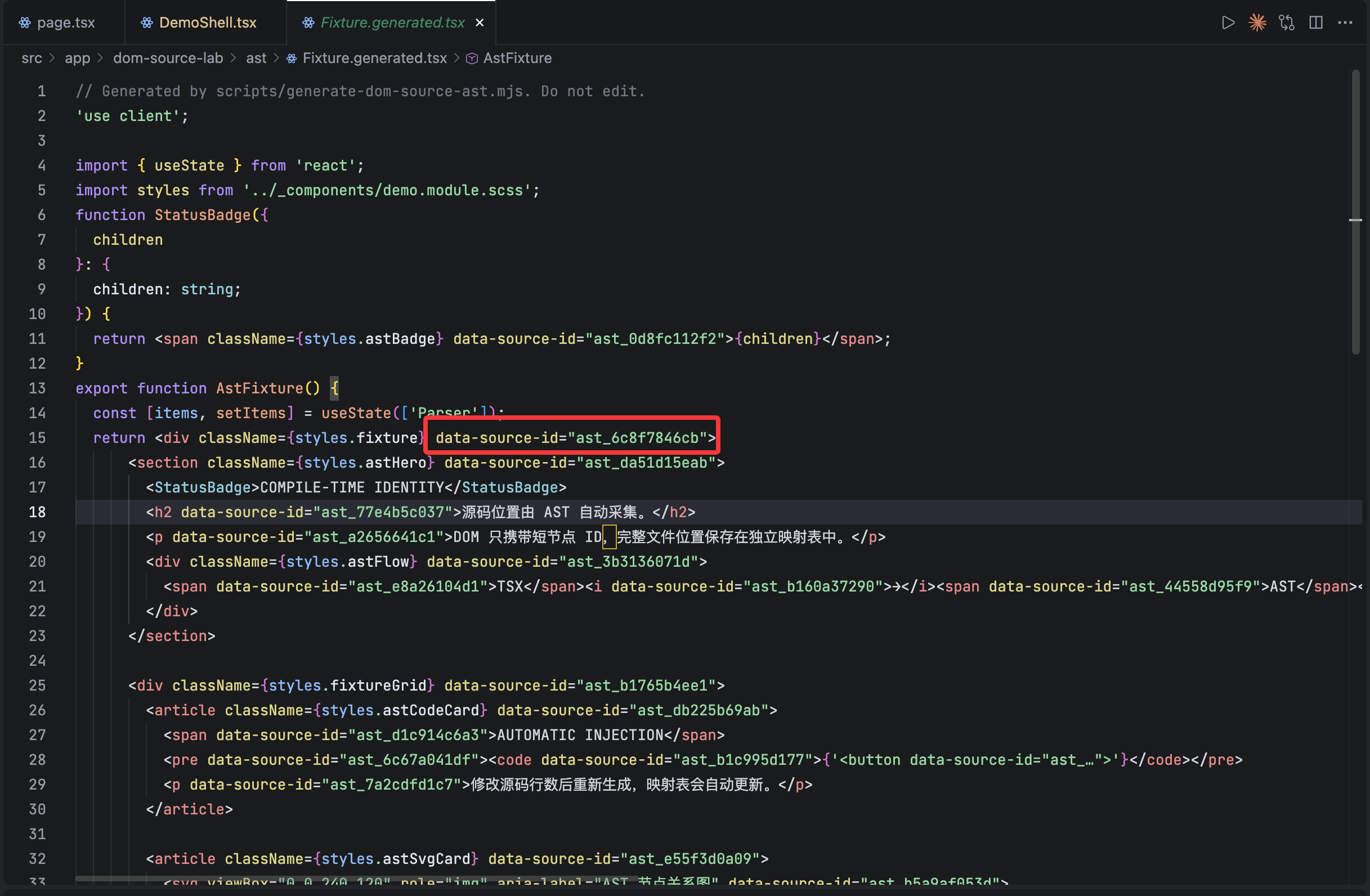This screenshot has height=896, width=1370.
Task: Close the Fixture.generated.tsx tab
Action: (480, 23)
